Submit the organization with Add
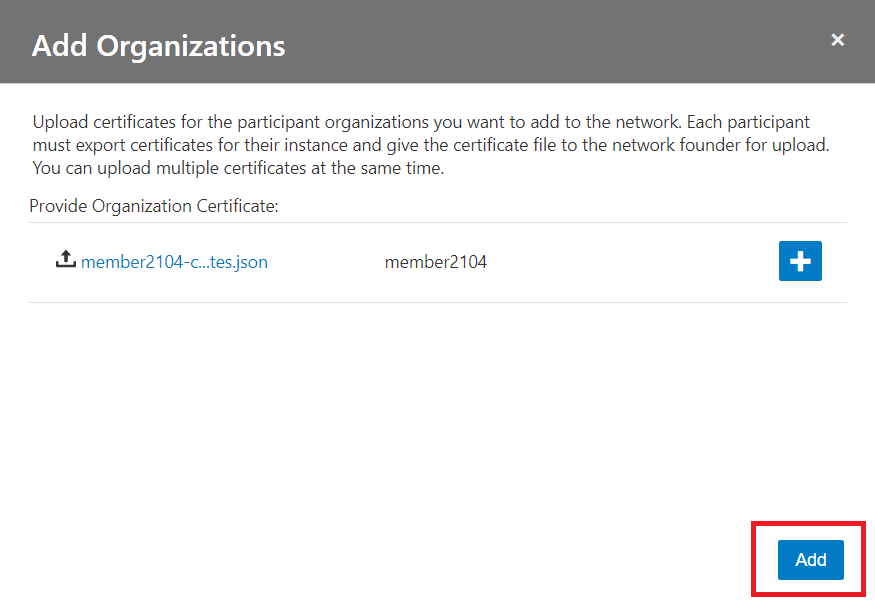Image resolution: width=875 pixels, height=615 pixels. pyautogui.click(x=810, y=560)
